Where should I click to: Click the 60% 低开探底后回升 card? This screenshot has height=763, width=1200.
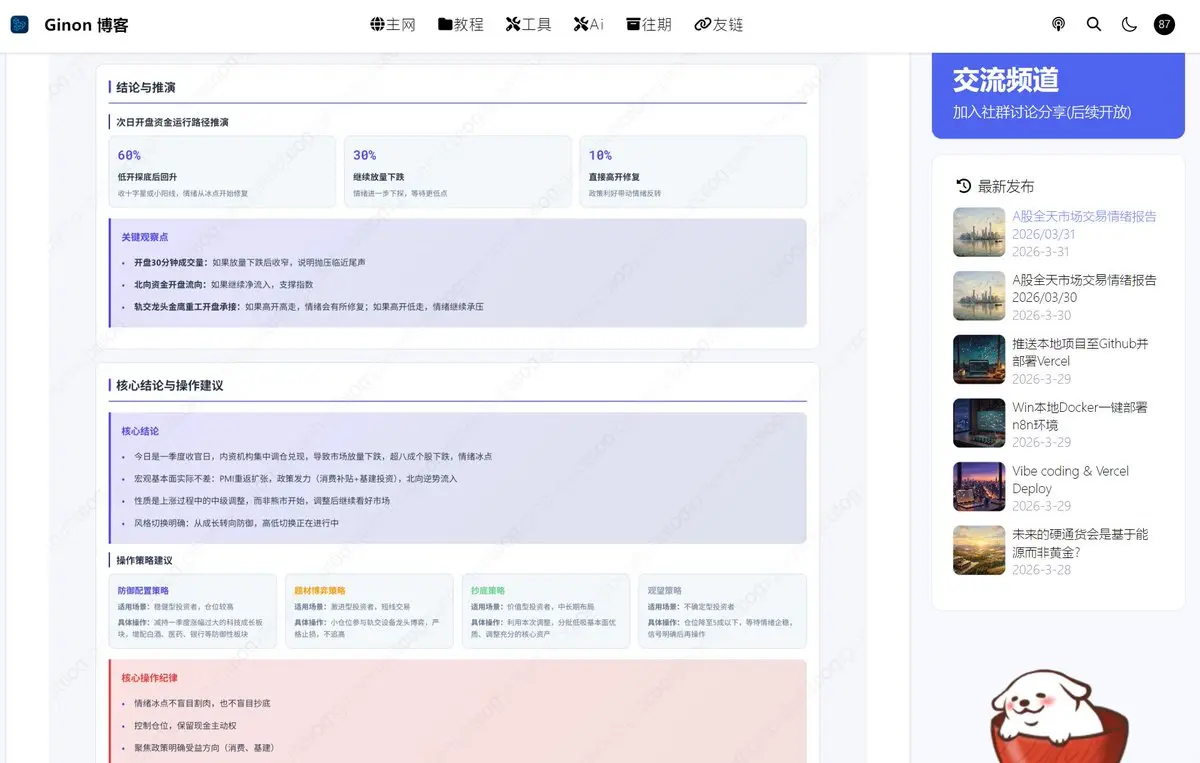(222, 171)
